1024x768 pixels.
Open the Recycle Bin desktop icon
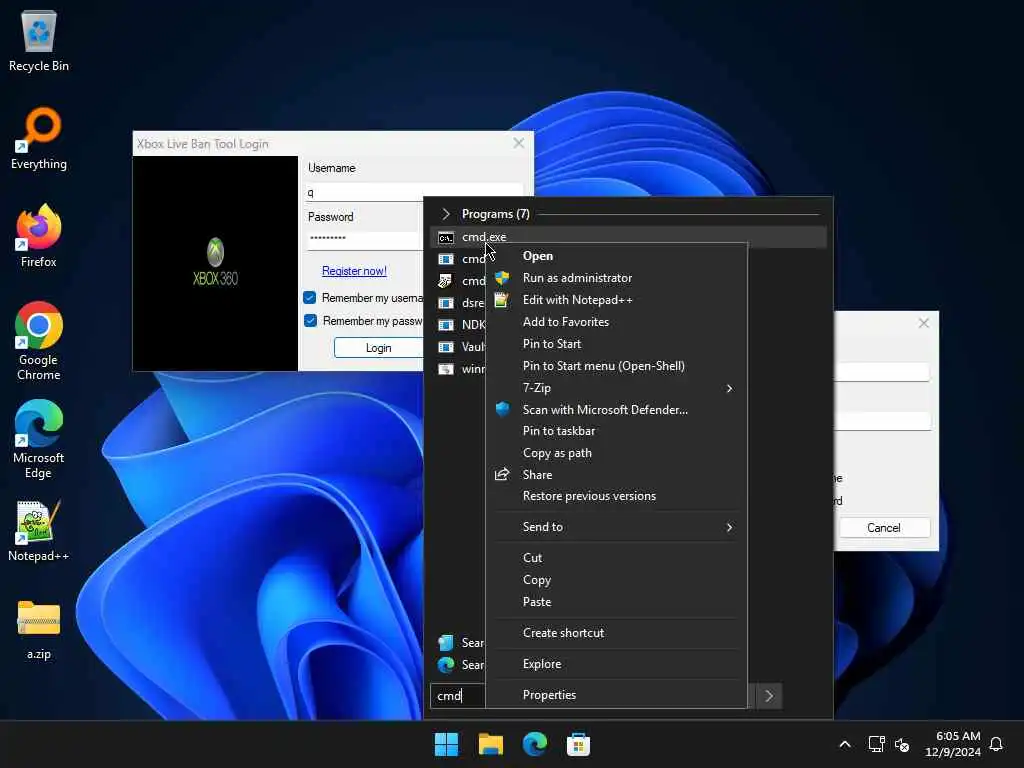pos(39,40)
